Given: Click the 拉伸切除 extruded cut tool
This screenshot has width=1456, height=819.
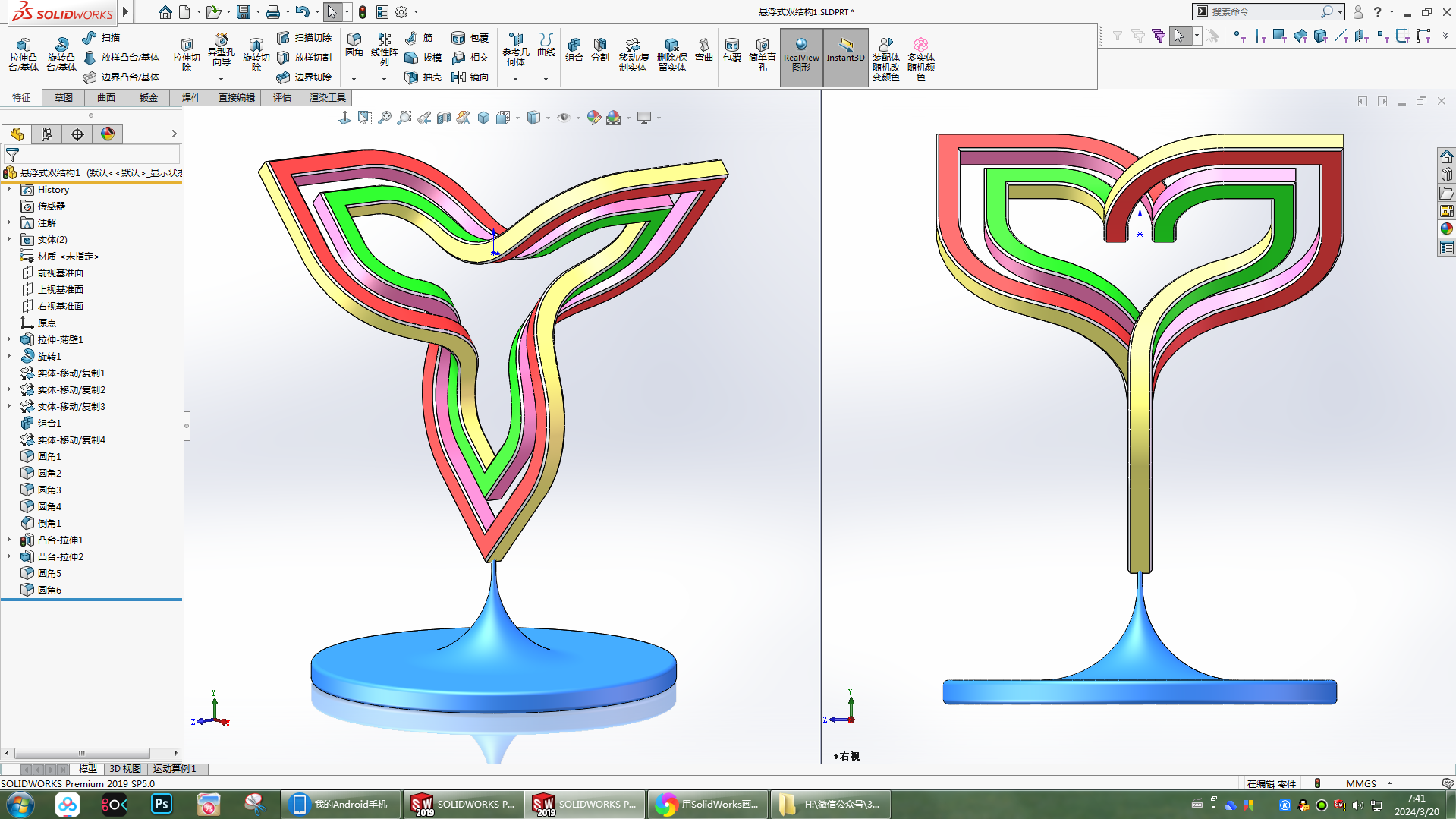Looking at the screenshot, I should point(186,55).
